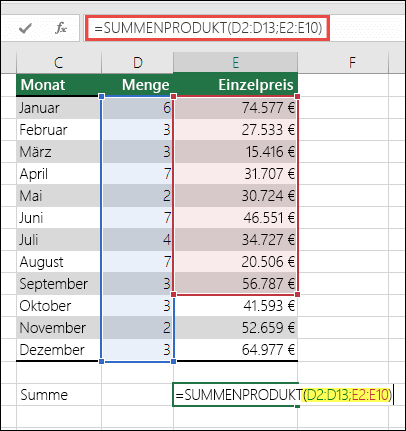Screen dimensions: 406x431
Task: Select the Juli cell
Action: point(59,240)
